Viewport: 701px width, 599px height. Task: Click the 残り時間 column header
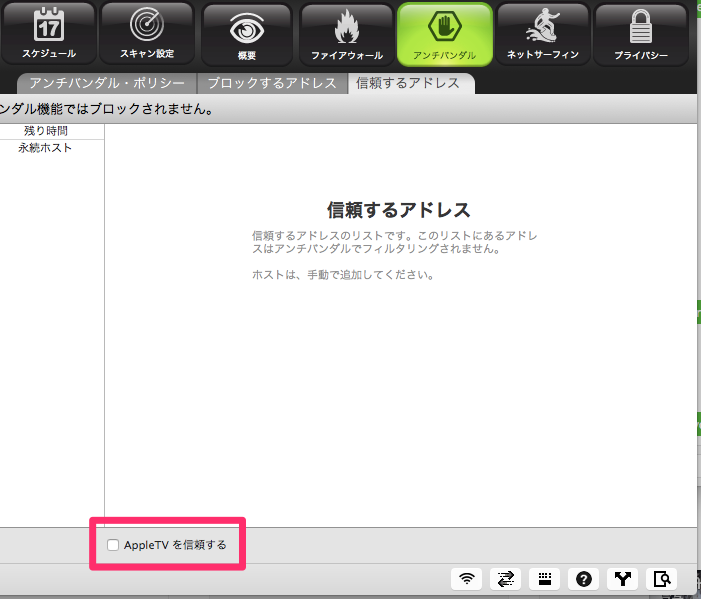pyautogui.click(x=46, y=131)
